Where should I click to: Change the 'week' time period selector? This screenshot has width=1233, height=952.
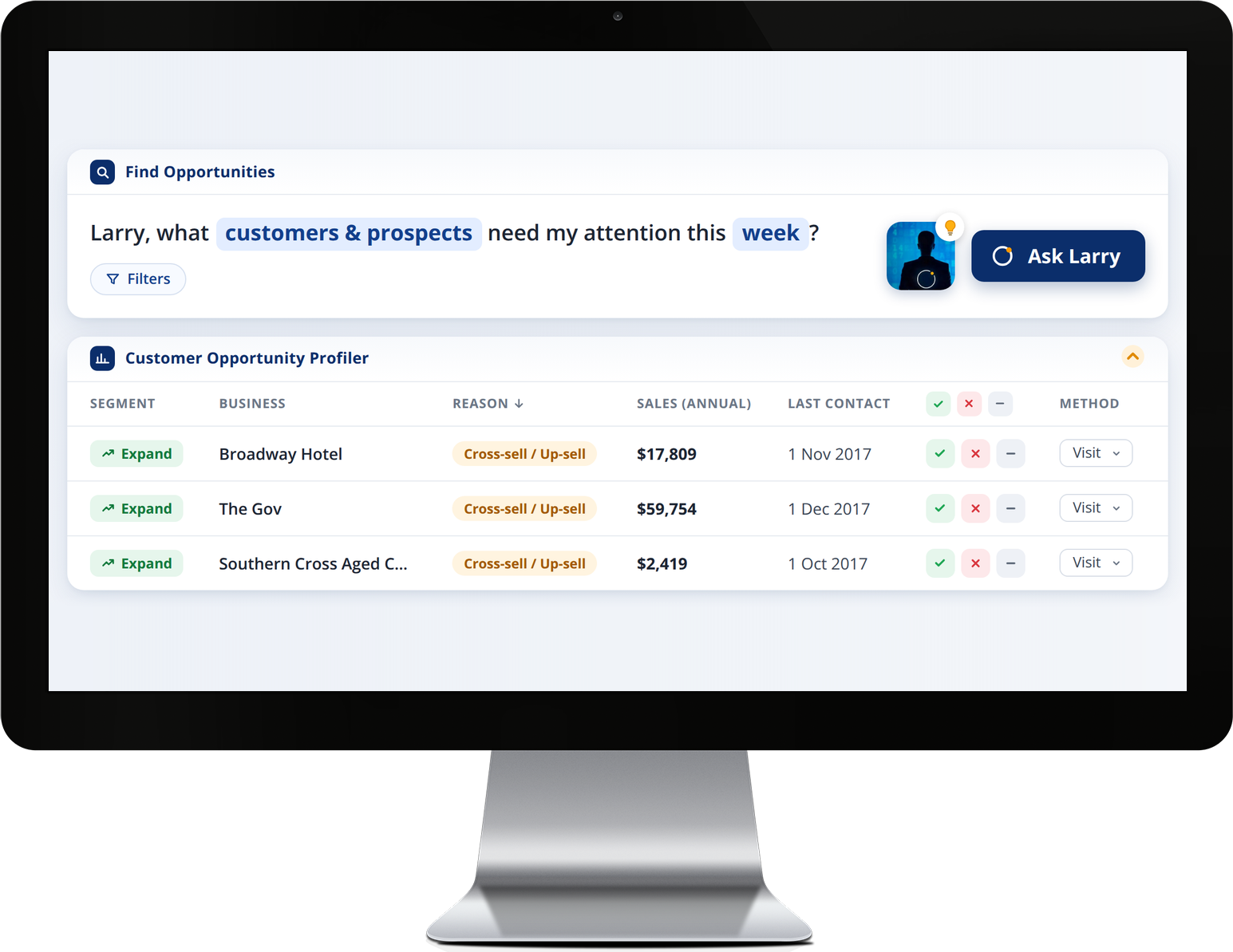point(770,234)
